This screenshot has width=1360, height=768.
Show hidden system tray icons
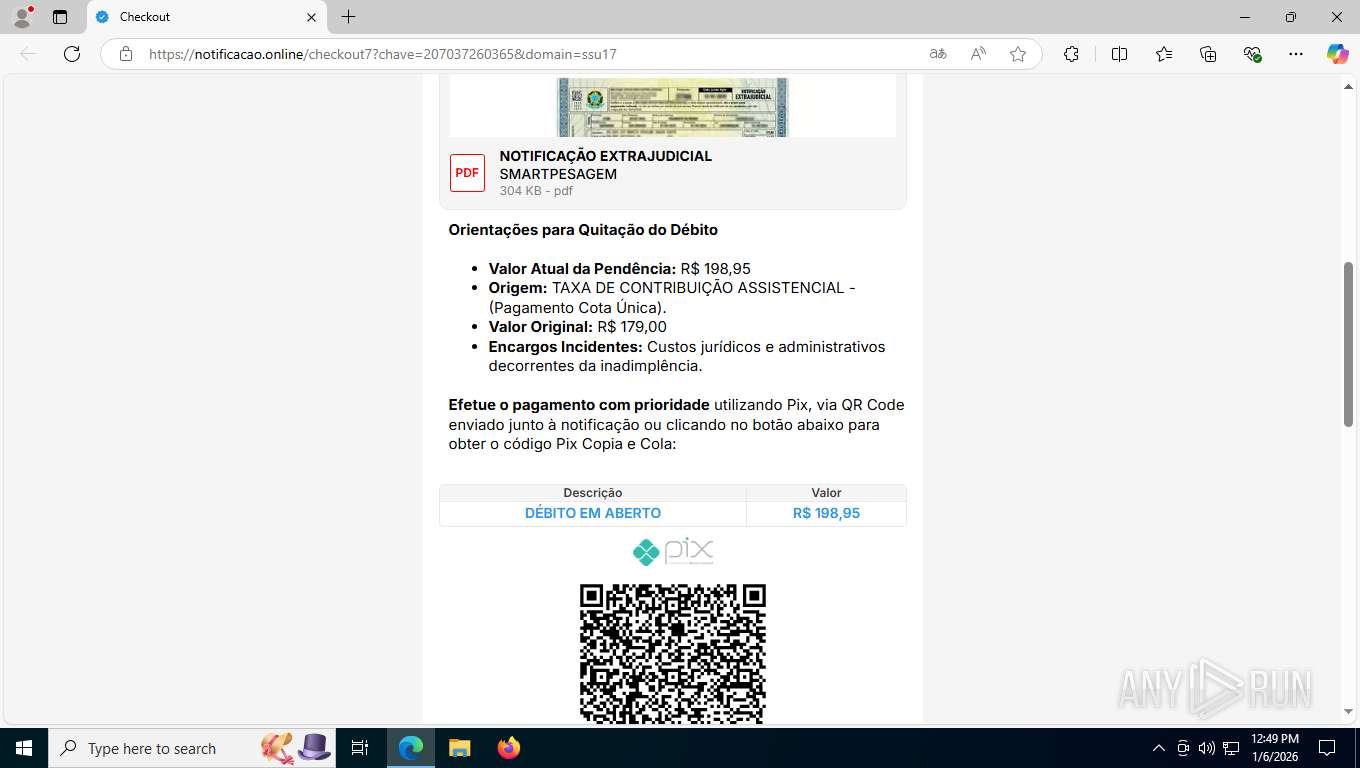pos(1159,748)
